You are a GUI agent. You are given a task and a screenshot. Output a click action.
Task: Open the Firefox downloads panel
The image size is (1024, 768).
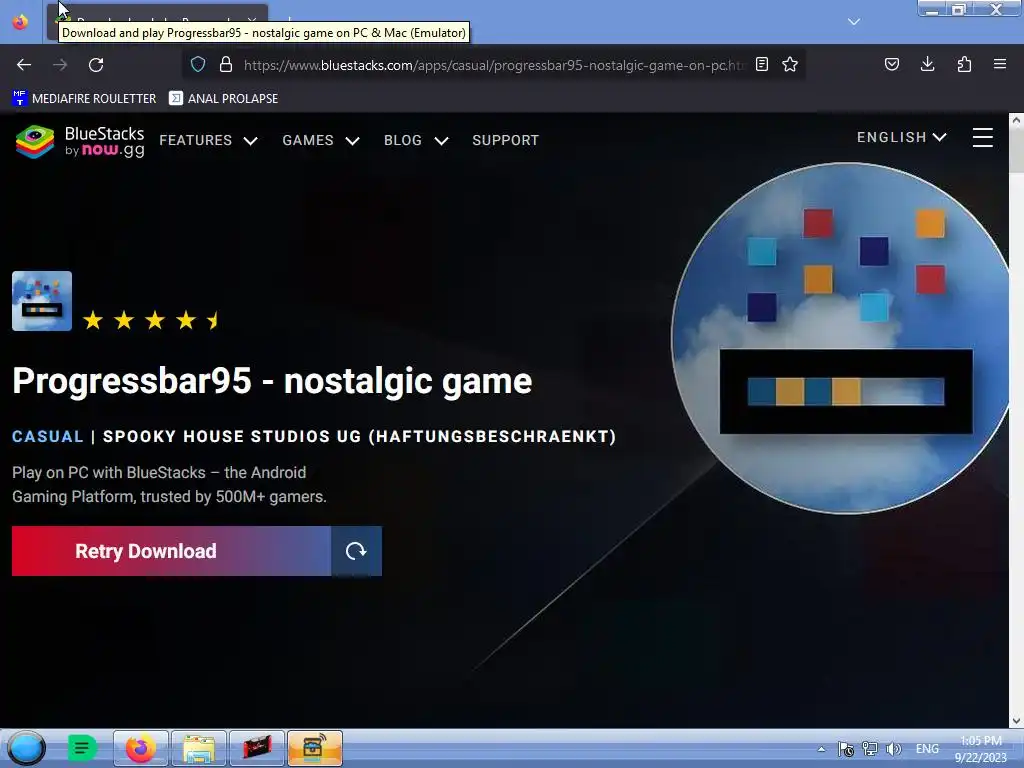point(927,64)
